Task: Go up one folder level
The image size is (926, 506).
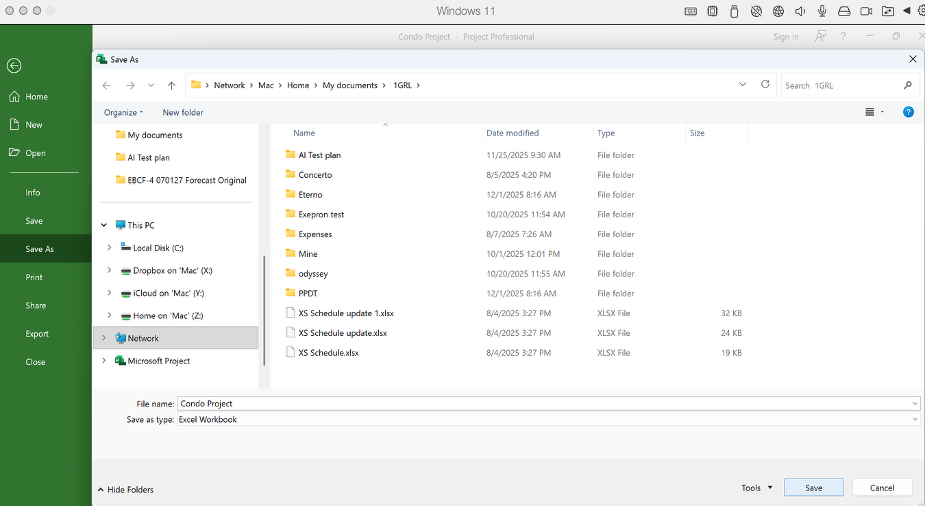Action: [171, 86]
